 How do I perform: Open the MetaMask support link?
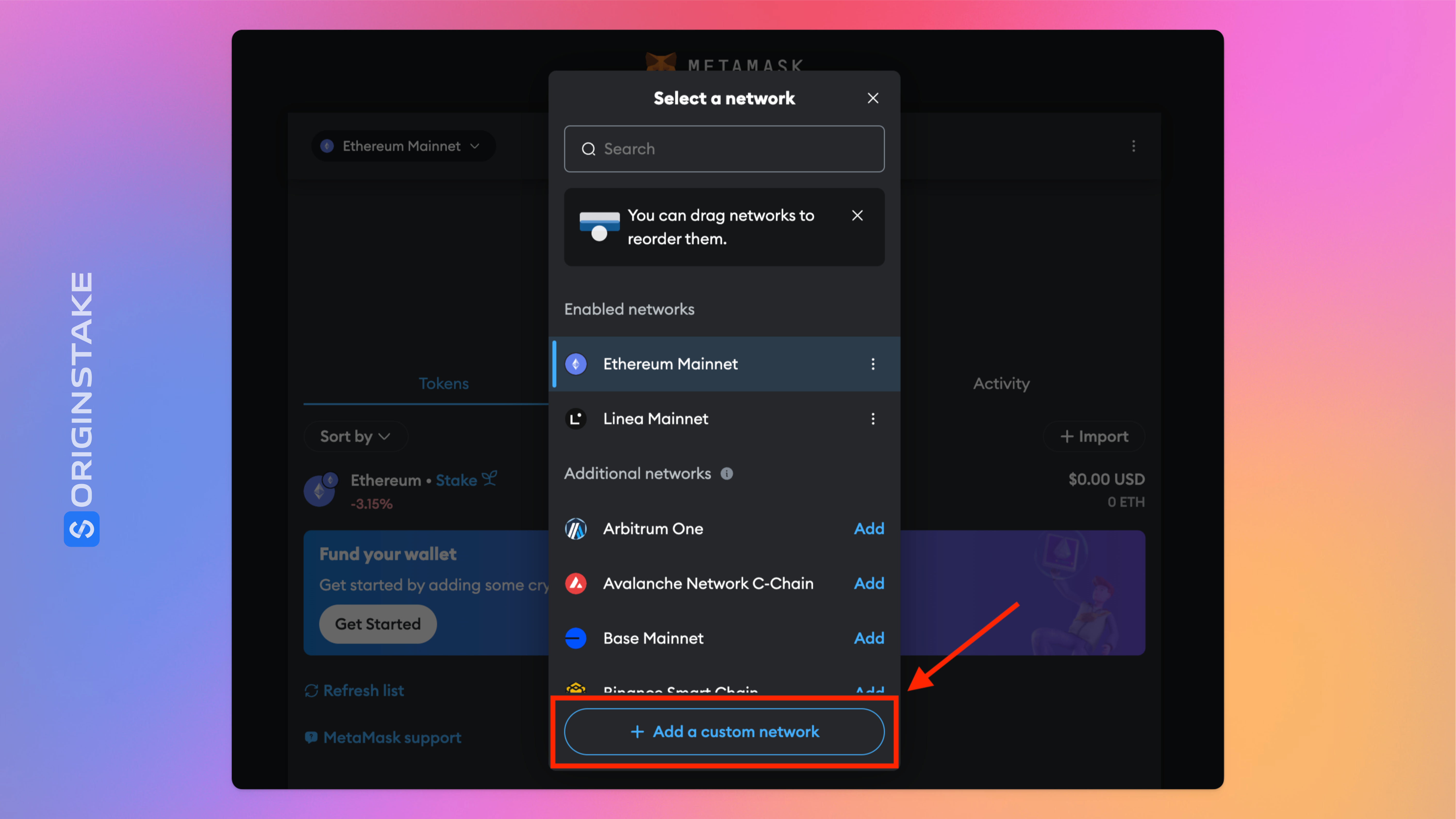click(x=383, y=738)
